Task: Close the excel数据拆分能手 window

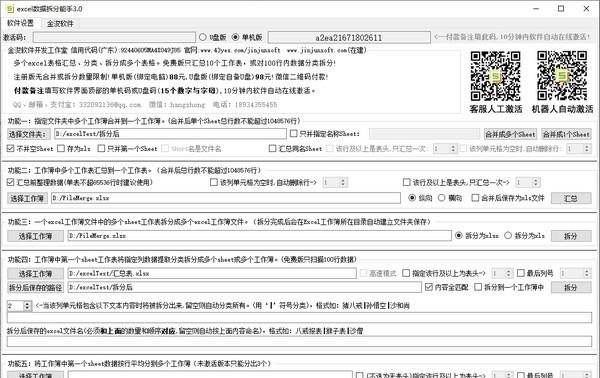Action: (586, 8)
